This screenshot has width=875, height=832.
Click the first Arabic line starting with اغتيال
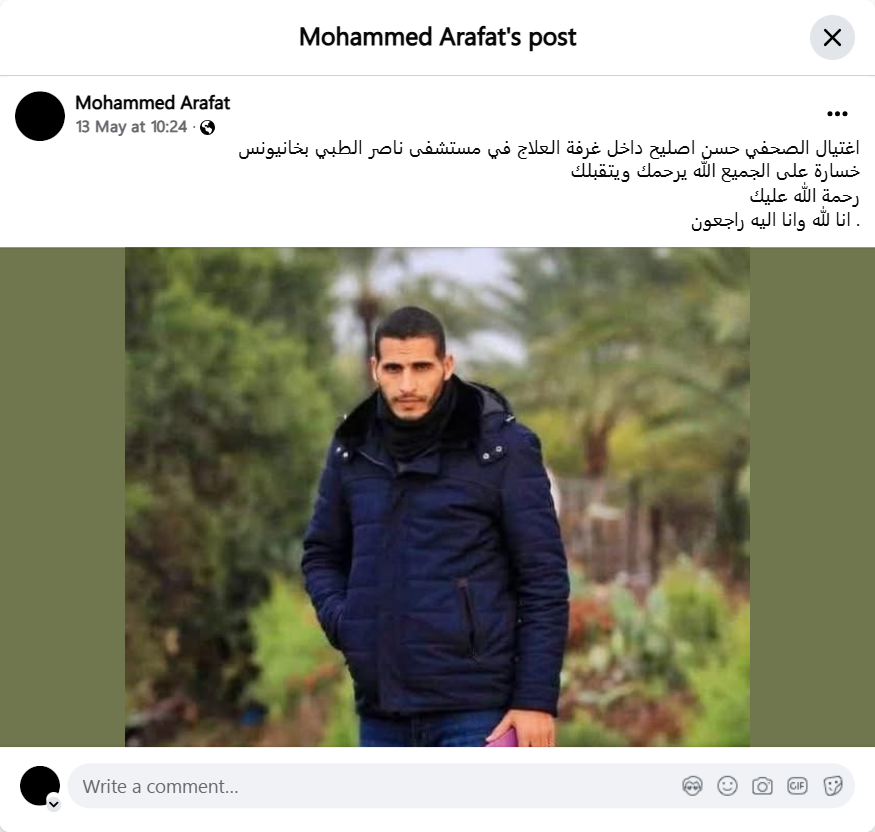tap(549, 148)
